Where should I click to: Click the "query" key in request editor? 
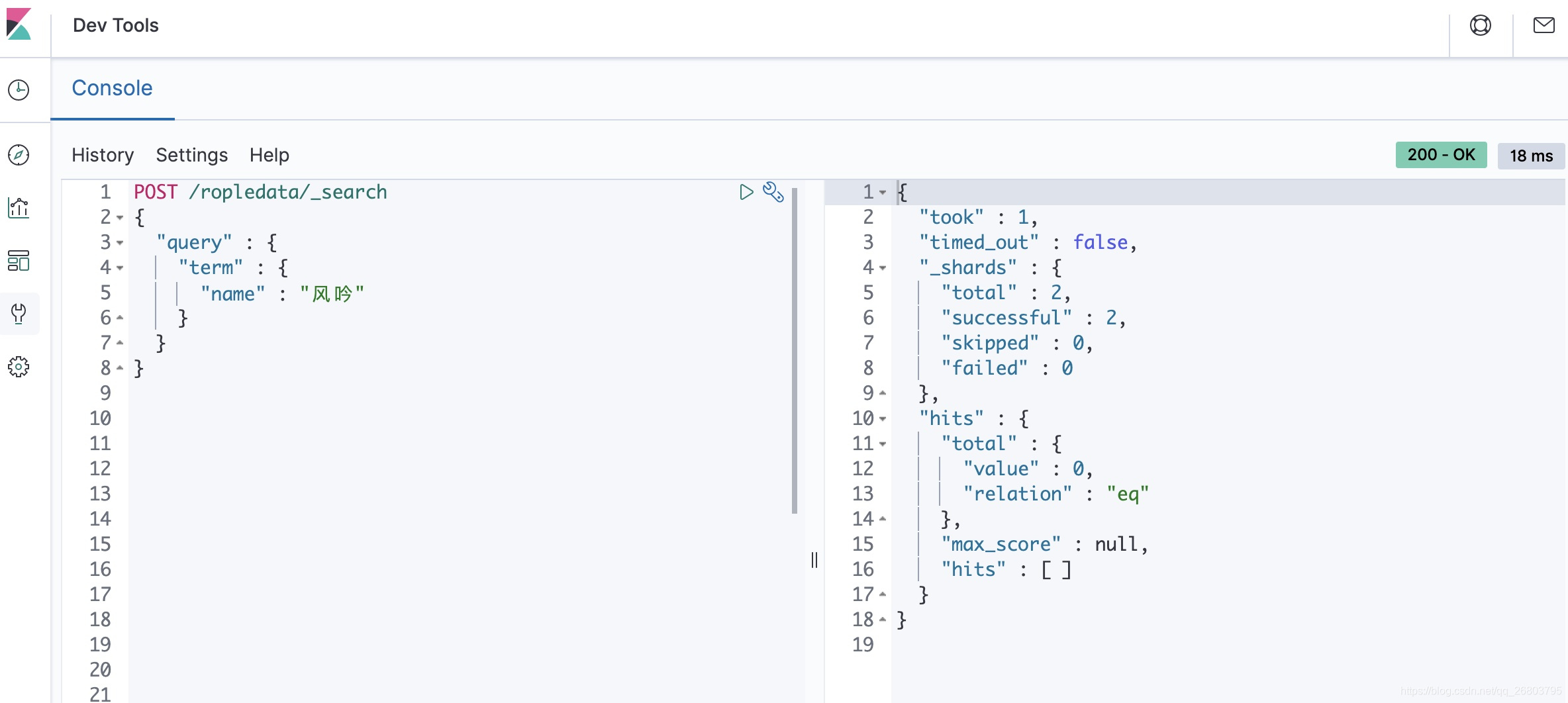click(194, 242)
